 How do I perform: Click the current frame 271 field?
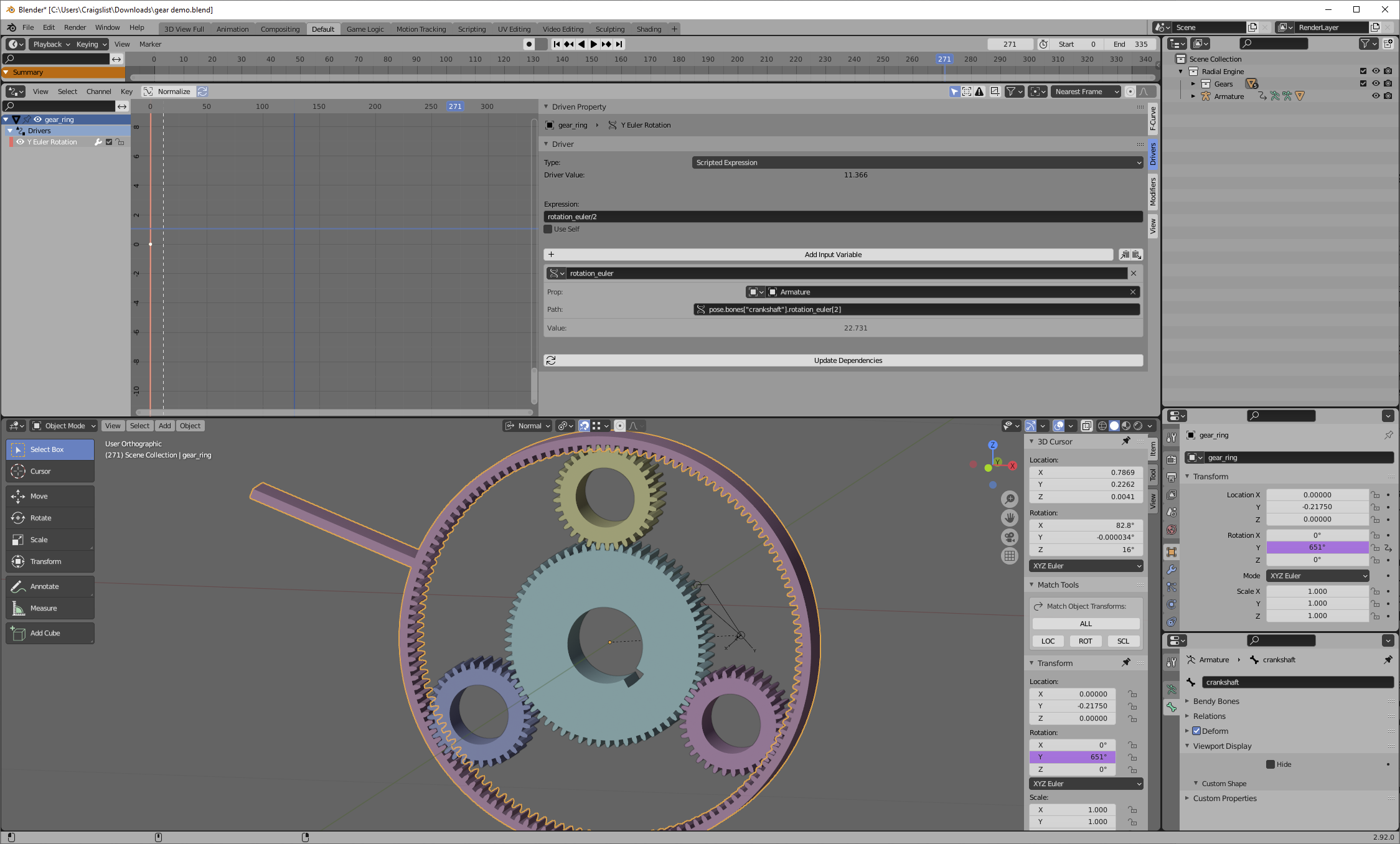(1010, 44)
